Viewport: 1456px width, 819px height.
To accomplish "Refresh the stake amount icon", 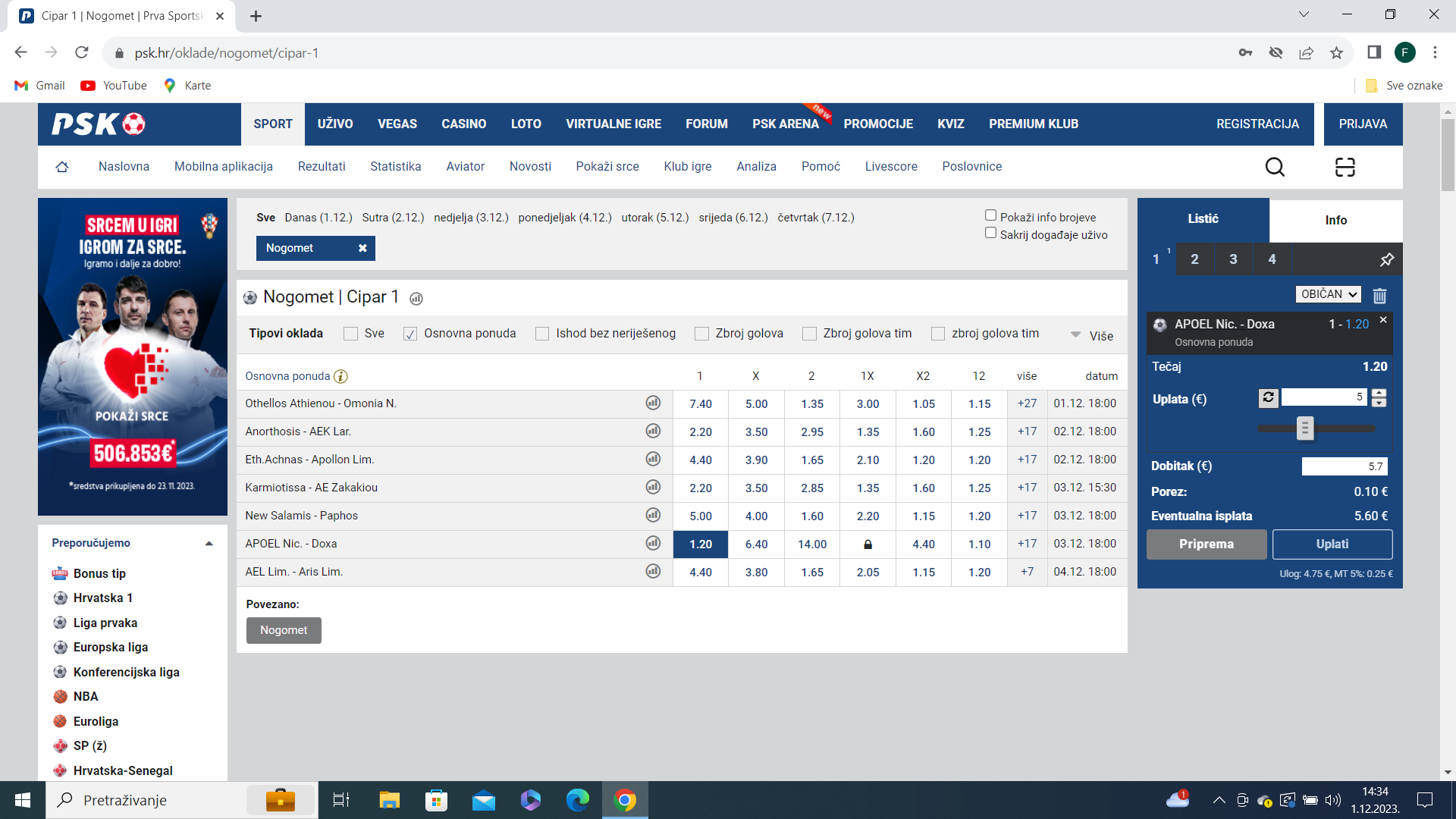I will click(1269, 397).
